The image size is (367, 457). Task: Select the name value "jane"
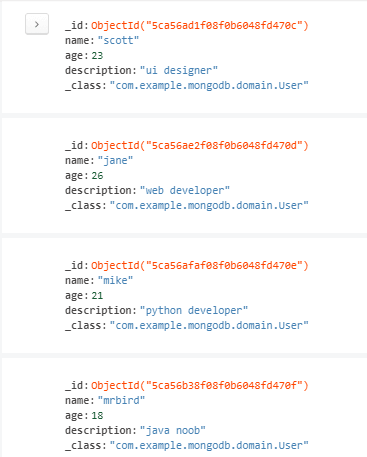[115, 160]
